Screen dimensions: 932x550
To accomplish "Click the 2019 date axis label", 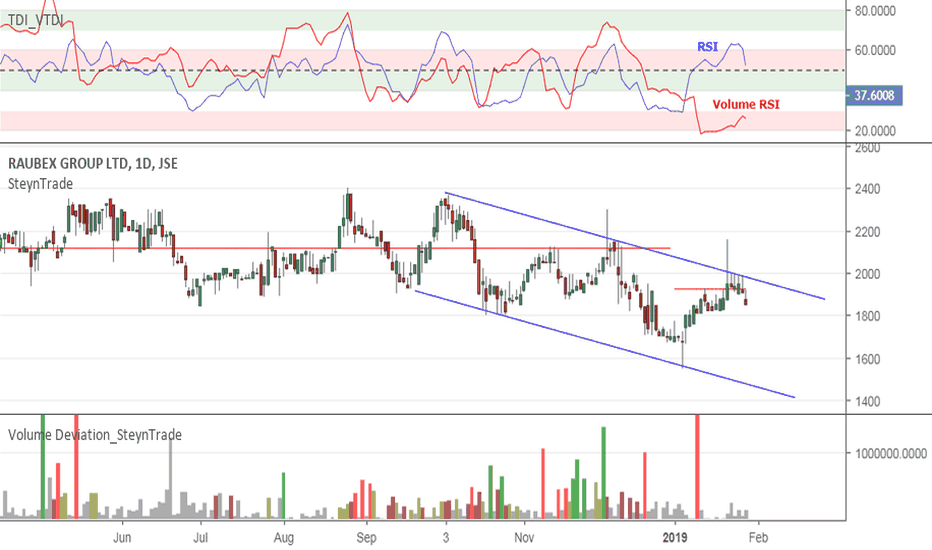I will click(x=675, y=538).
